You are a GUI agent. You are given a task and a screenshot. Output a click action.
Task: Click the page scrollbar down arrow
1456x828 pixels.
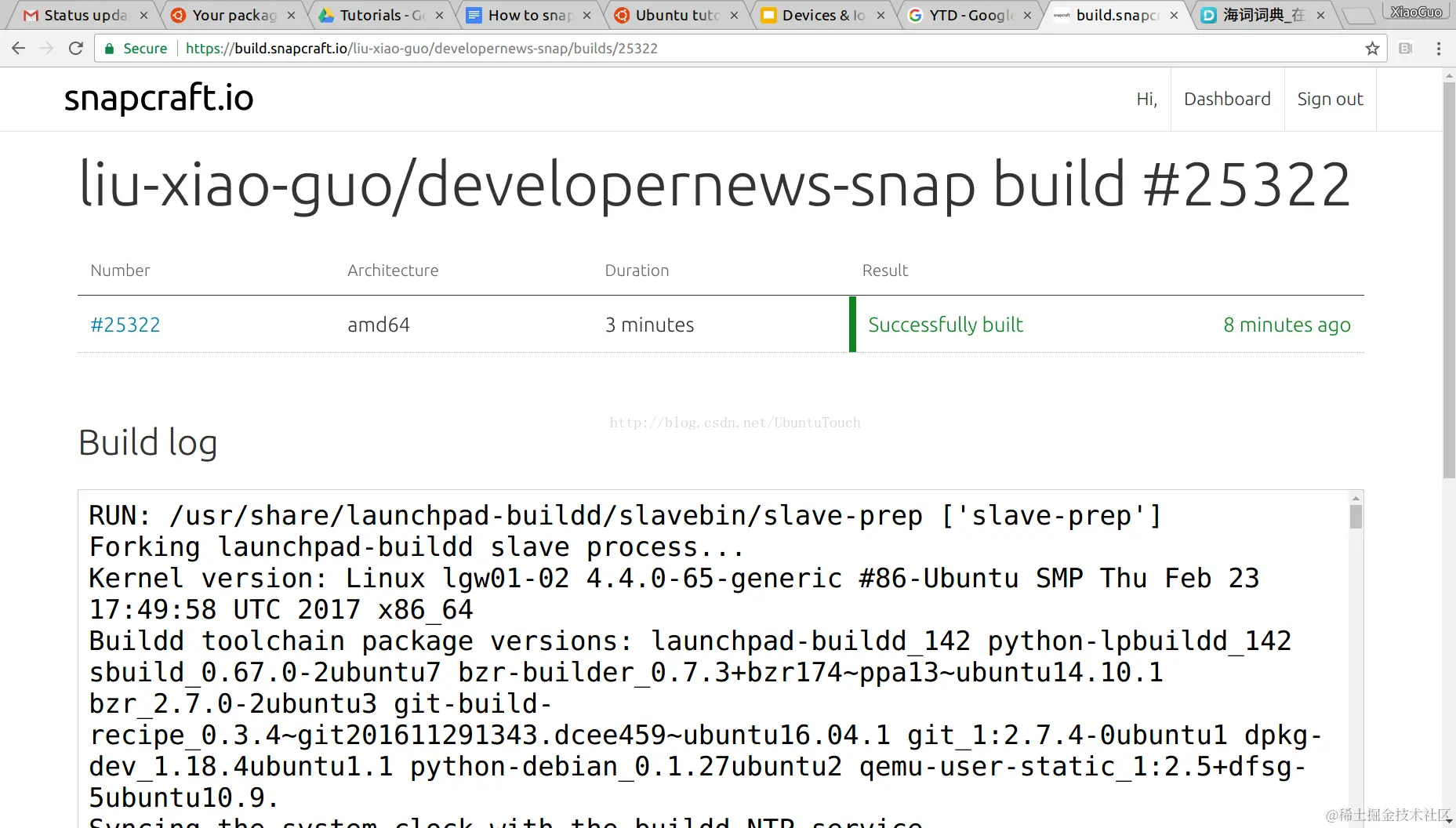[x=1449, y=821]
